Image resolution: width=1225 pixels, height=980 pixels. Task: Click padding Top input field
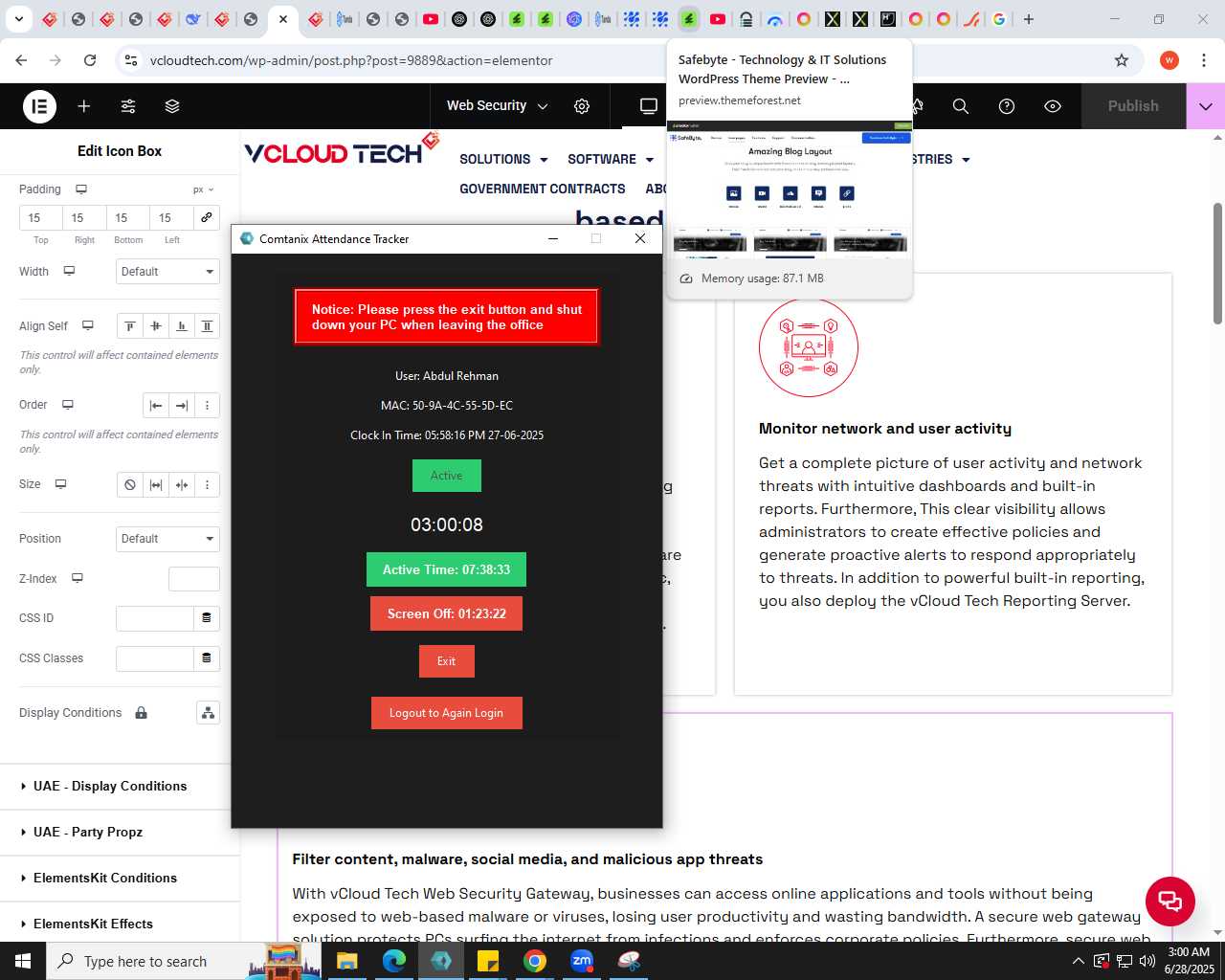(41, 218)
